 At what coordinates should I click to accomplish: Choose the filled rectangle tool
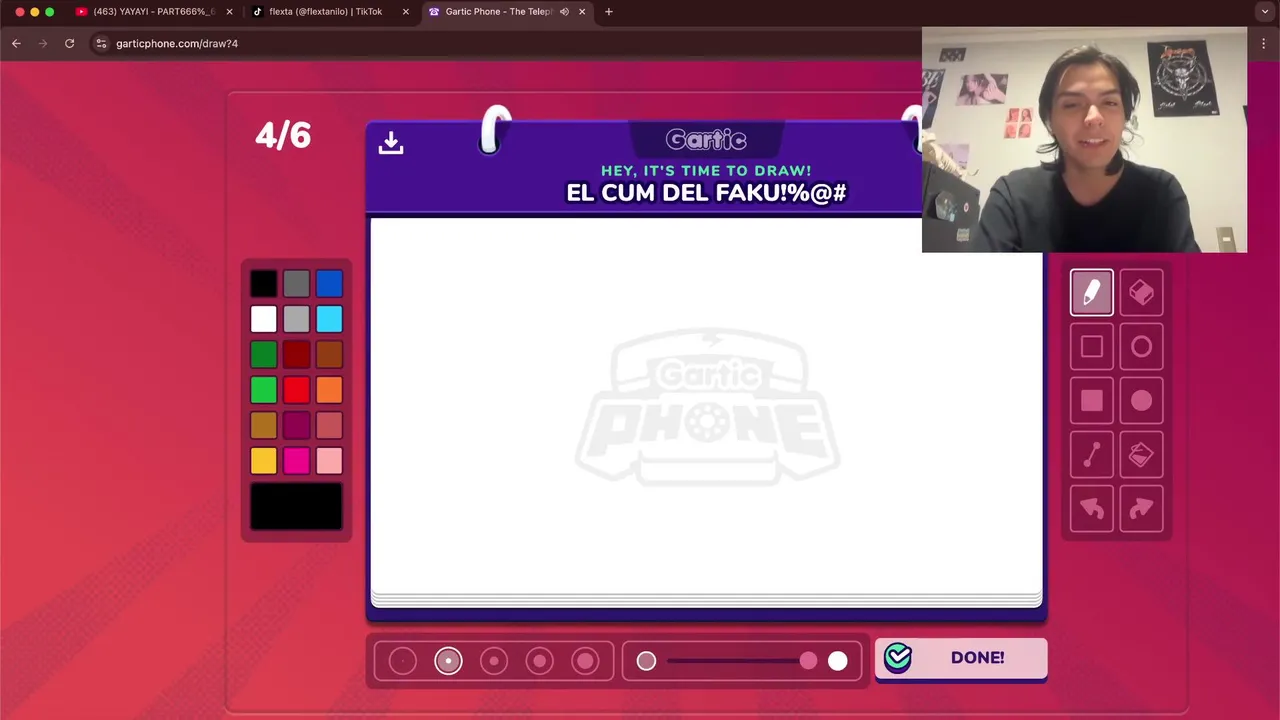1091,401
